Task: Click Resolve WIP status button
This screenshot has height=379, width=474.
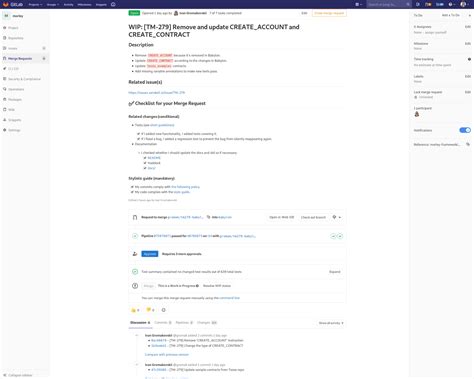Action: coord(217,286)
